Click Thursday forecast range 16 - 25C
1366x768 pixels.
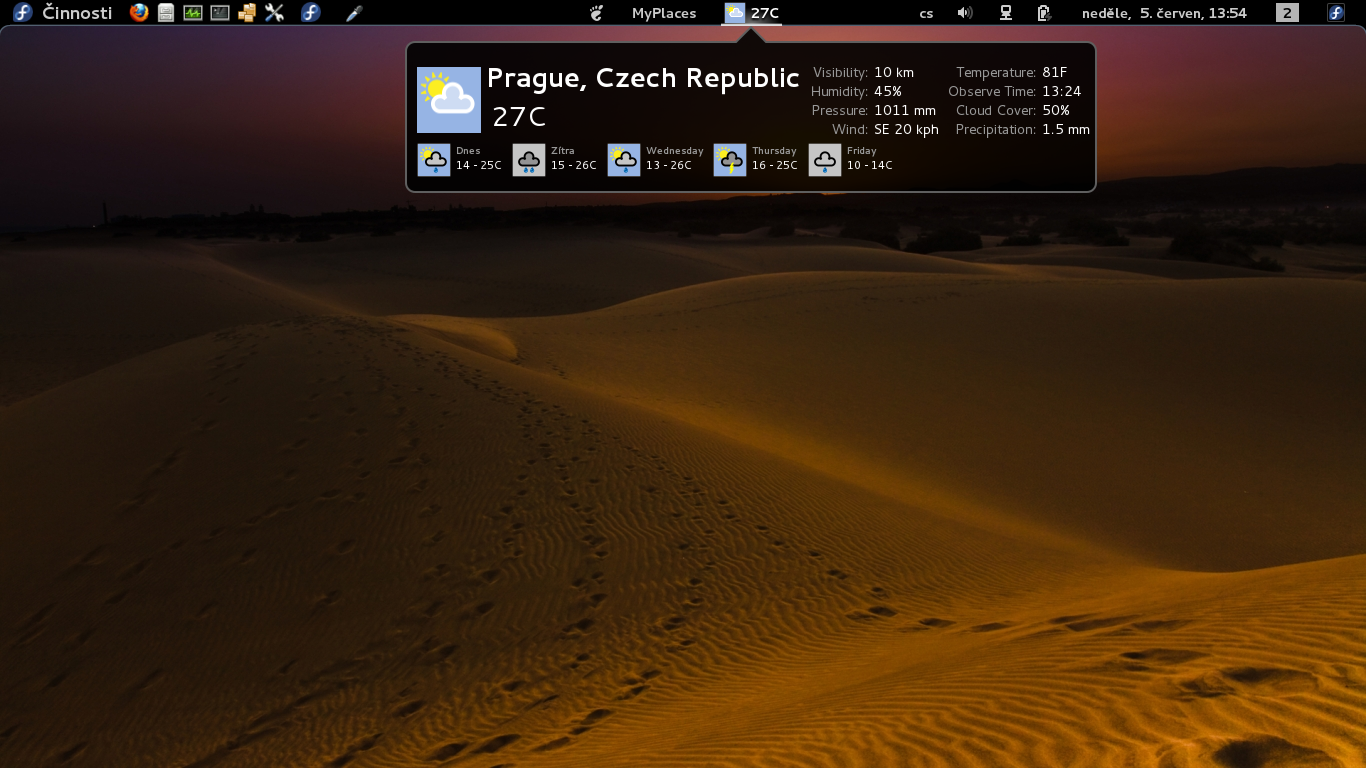pos(775,166)
